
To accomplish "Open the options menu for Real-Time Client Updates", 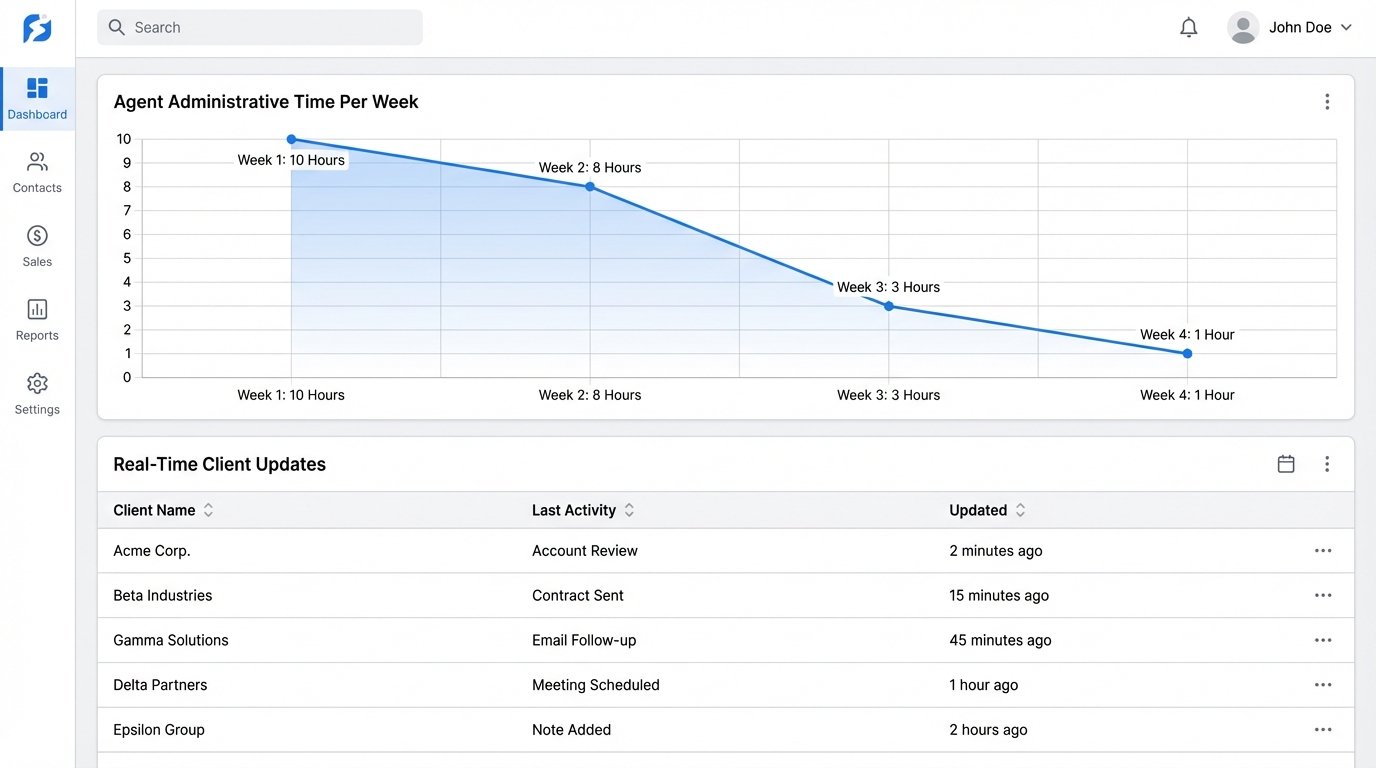I will (1327, 463).
